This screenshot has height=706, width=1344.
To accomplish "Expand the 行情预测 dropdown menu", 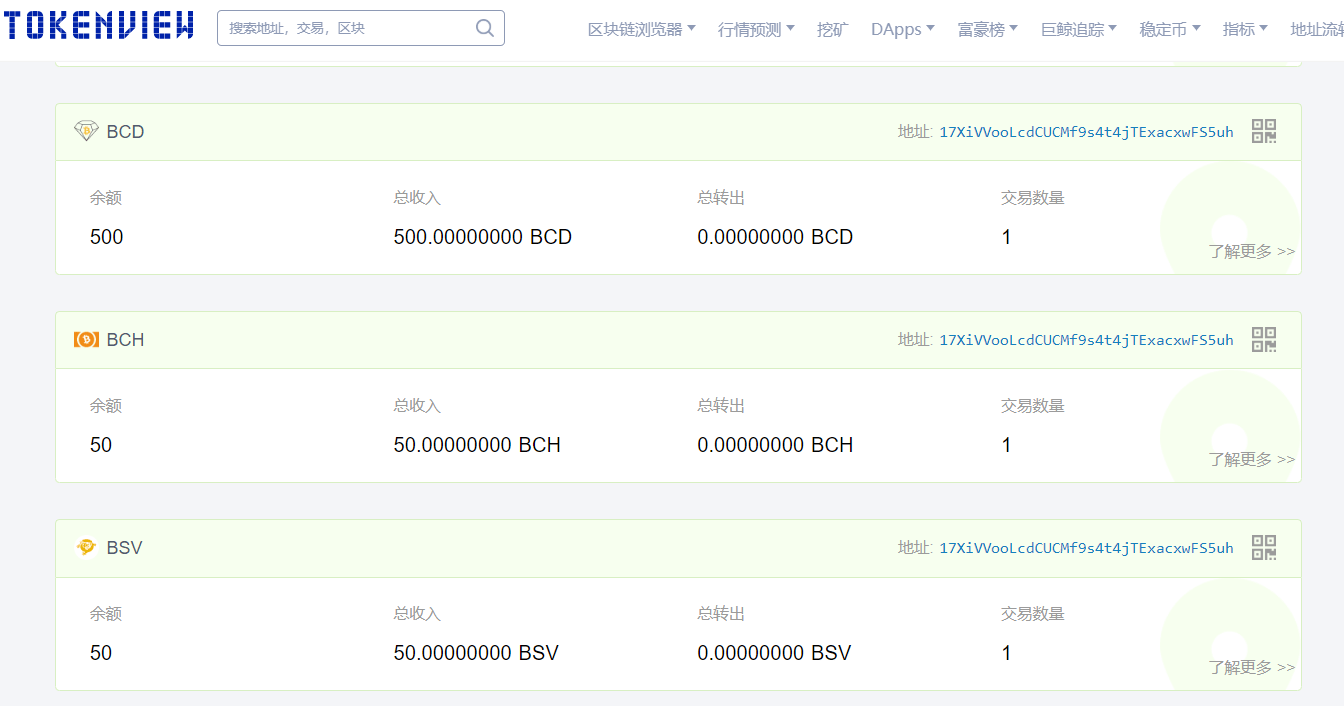I will coord(756,30).
